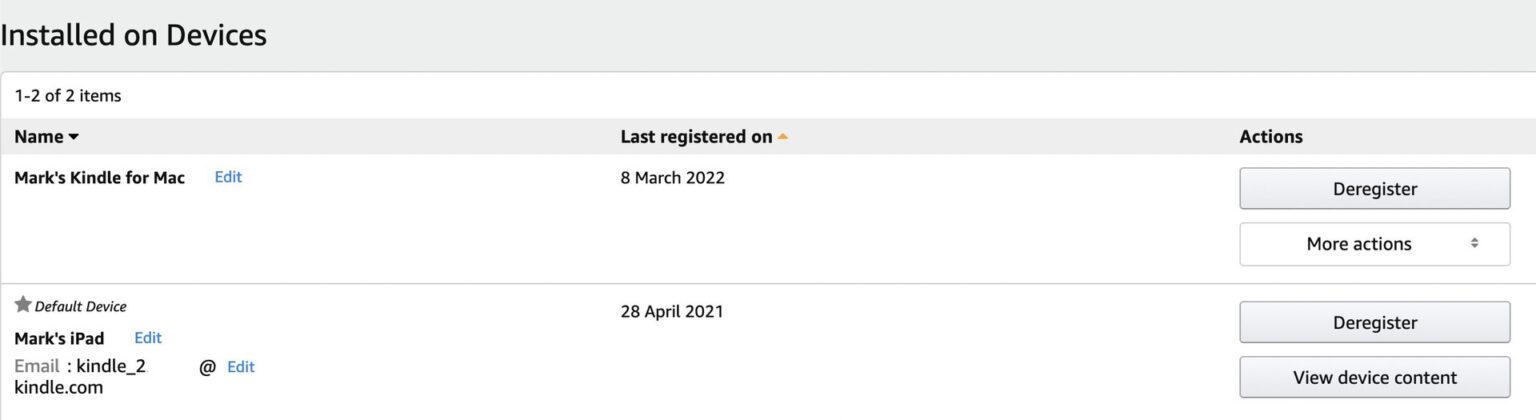Viewport: 1536px width, 420px height.
Task: Click the 8 March 2022 registration date
Action: [672, 178]
